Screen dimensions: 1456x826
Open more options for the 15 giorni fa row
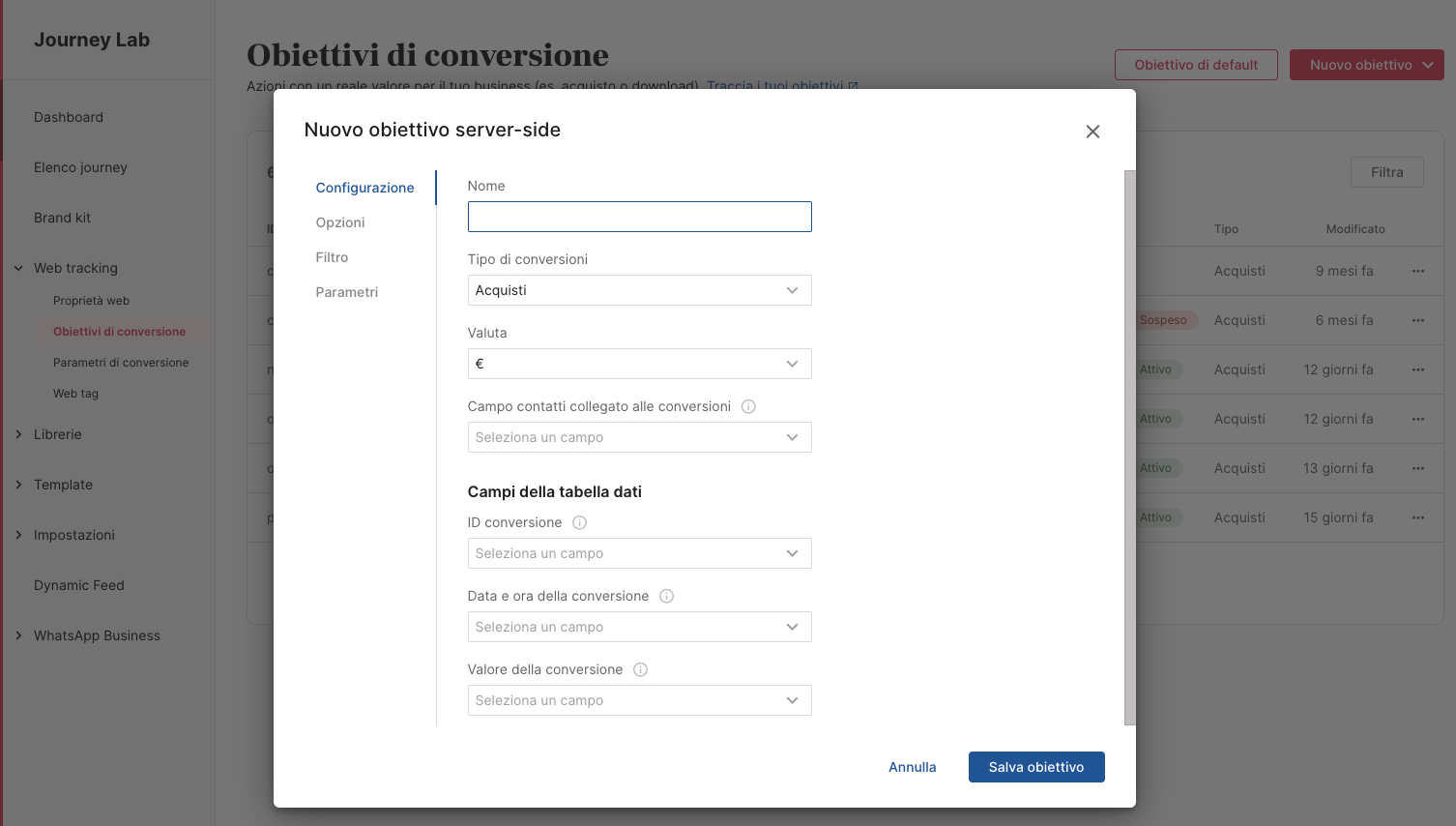[x=1417, y=517]
